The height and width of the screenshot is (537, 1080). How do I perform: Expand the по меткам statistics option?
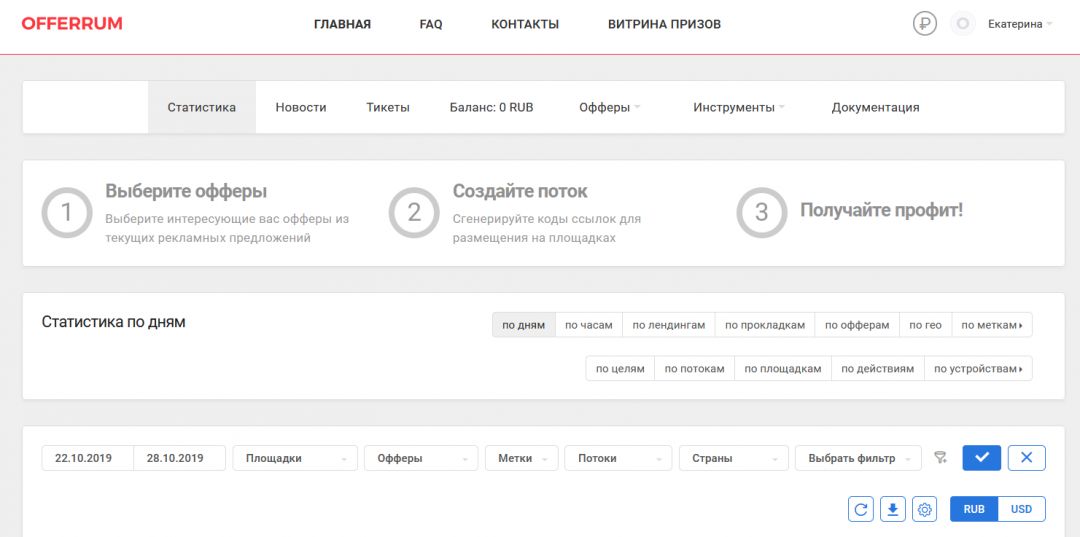[x=992, y=325]
